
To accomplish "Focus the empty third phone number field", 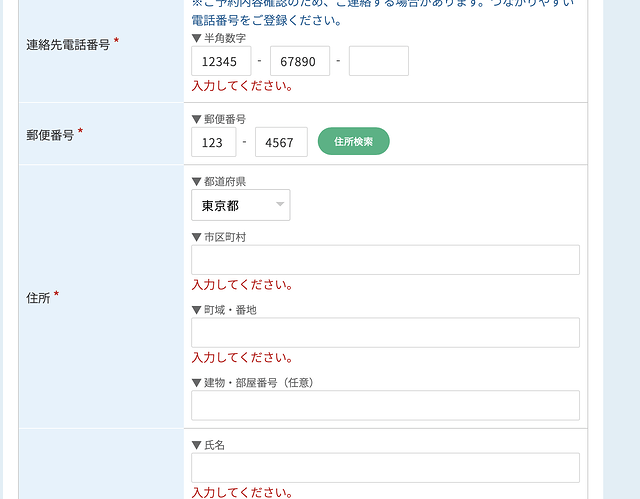I will 378,61.
